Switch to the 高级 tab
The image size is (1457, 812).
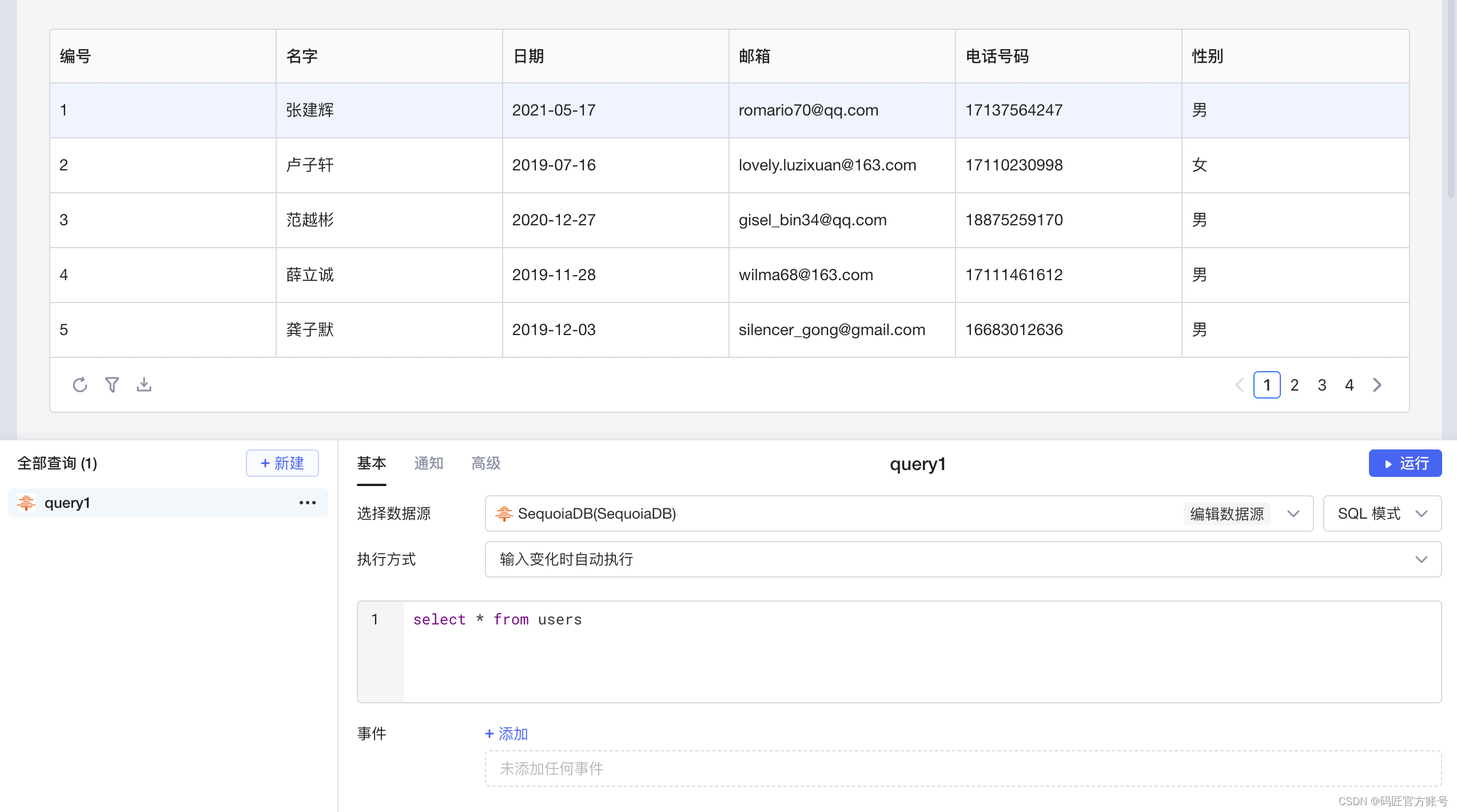tap(485, 463)
